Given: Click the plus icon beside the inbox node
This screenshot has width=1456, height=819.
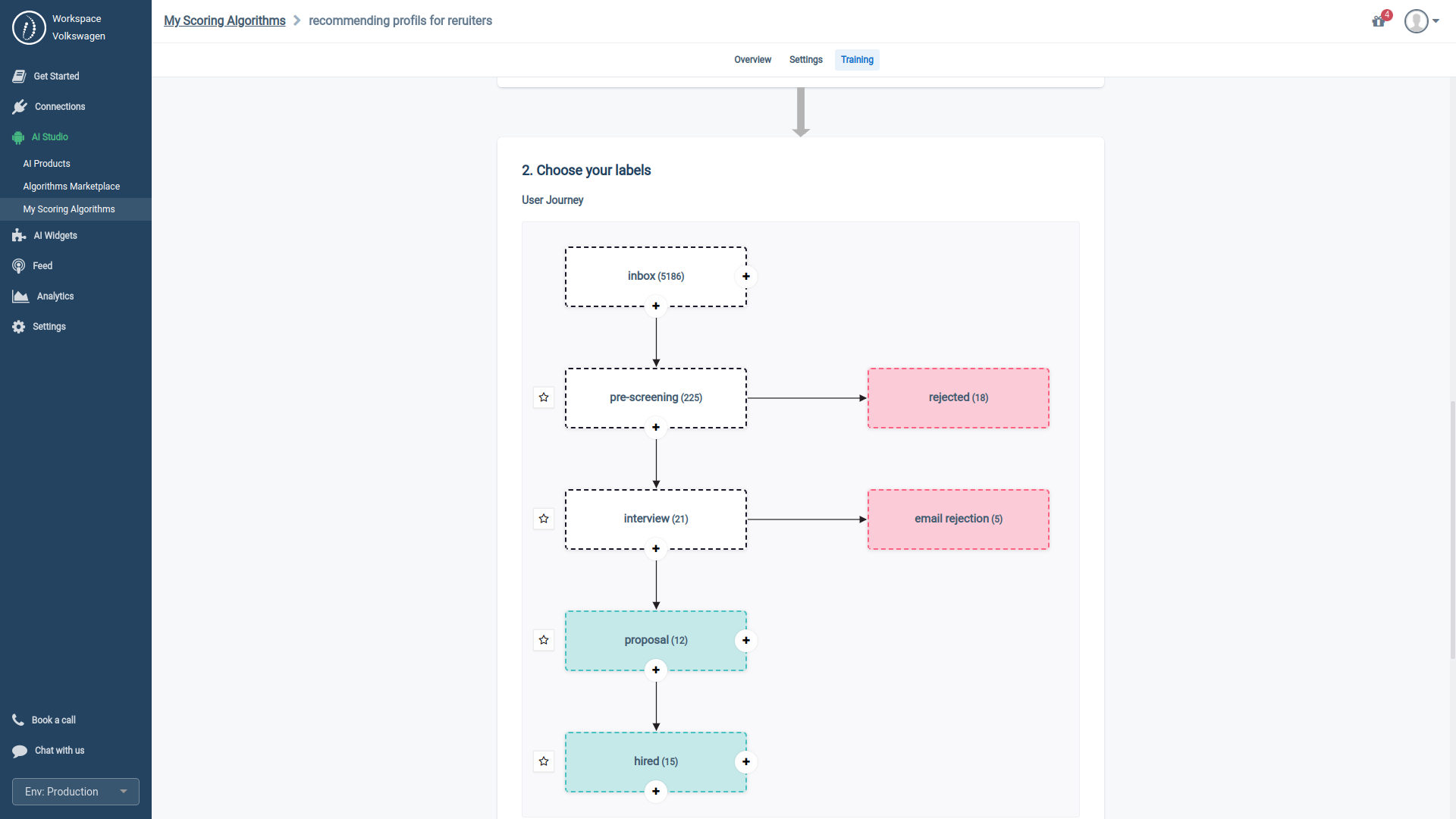Looking at the screenshot, I should point(746,277).
